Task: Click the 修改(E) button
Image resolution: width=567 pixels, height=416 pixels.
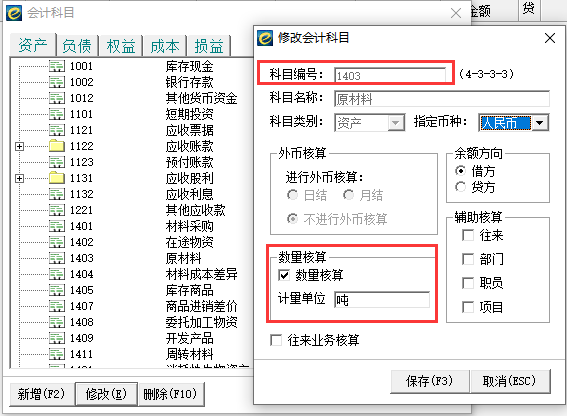Action: (x=106, y=394)
